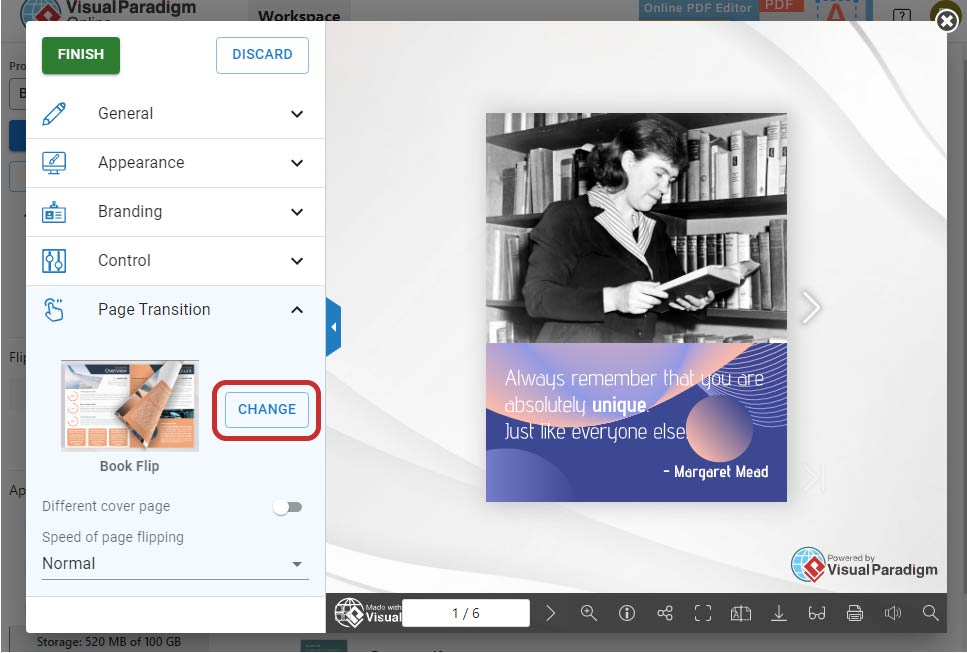The height and width of the screenshot is (653, 967).
Task: Open search with the magnifier icon
Action: (931, 613)
